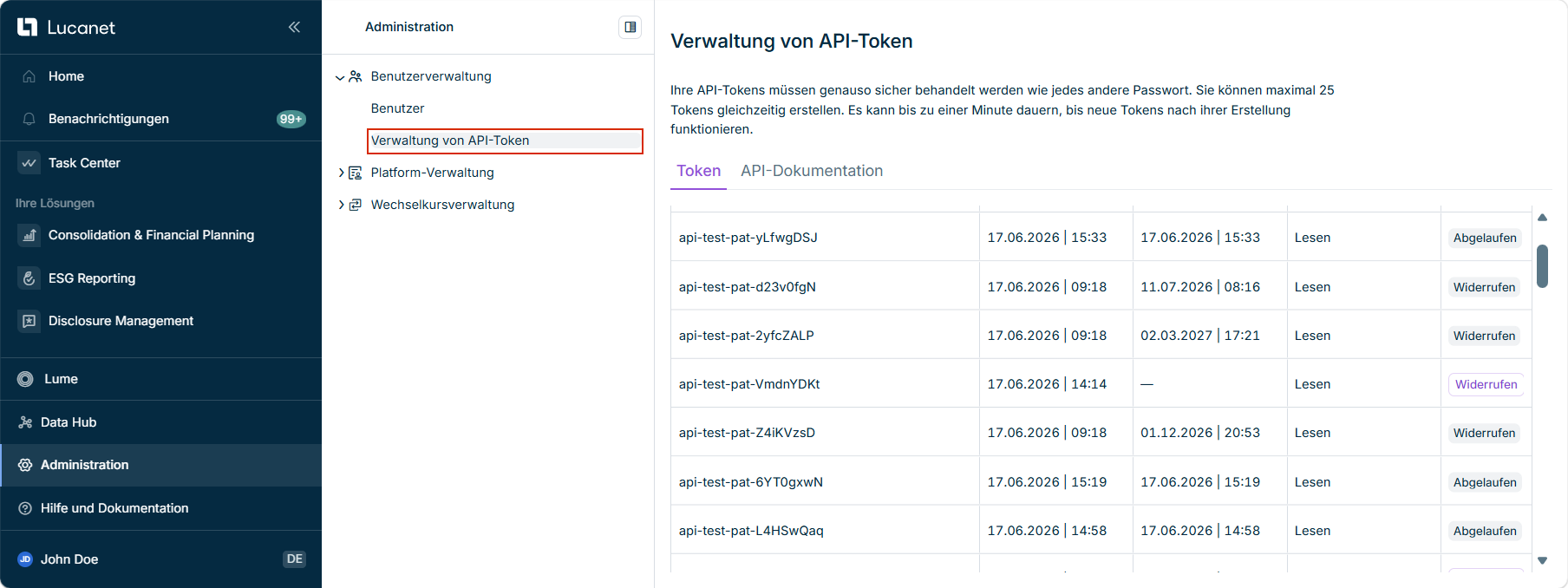
Task: Open the DE language selector
Action: tap(295, 559)
